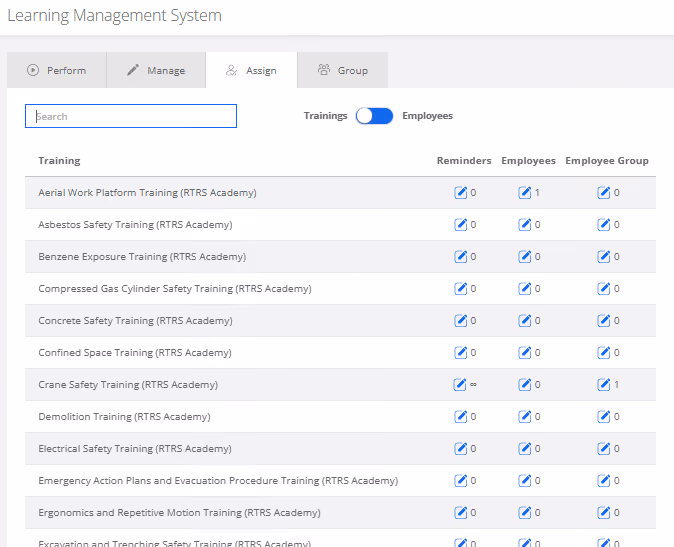Select Crane Safety Training (RTRS Academy) row
This screenshot has height=547, width=674.
tap(340, 385)
